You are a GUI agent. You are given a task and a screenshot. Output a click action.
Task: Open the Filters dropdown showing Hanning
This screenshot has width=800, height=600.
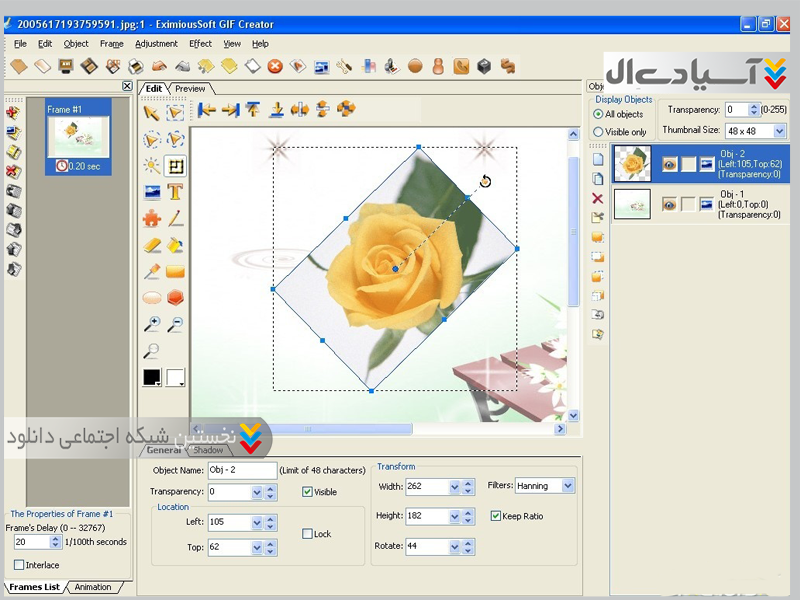coord(568,486)
